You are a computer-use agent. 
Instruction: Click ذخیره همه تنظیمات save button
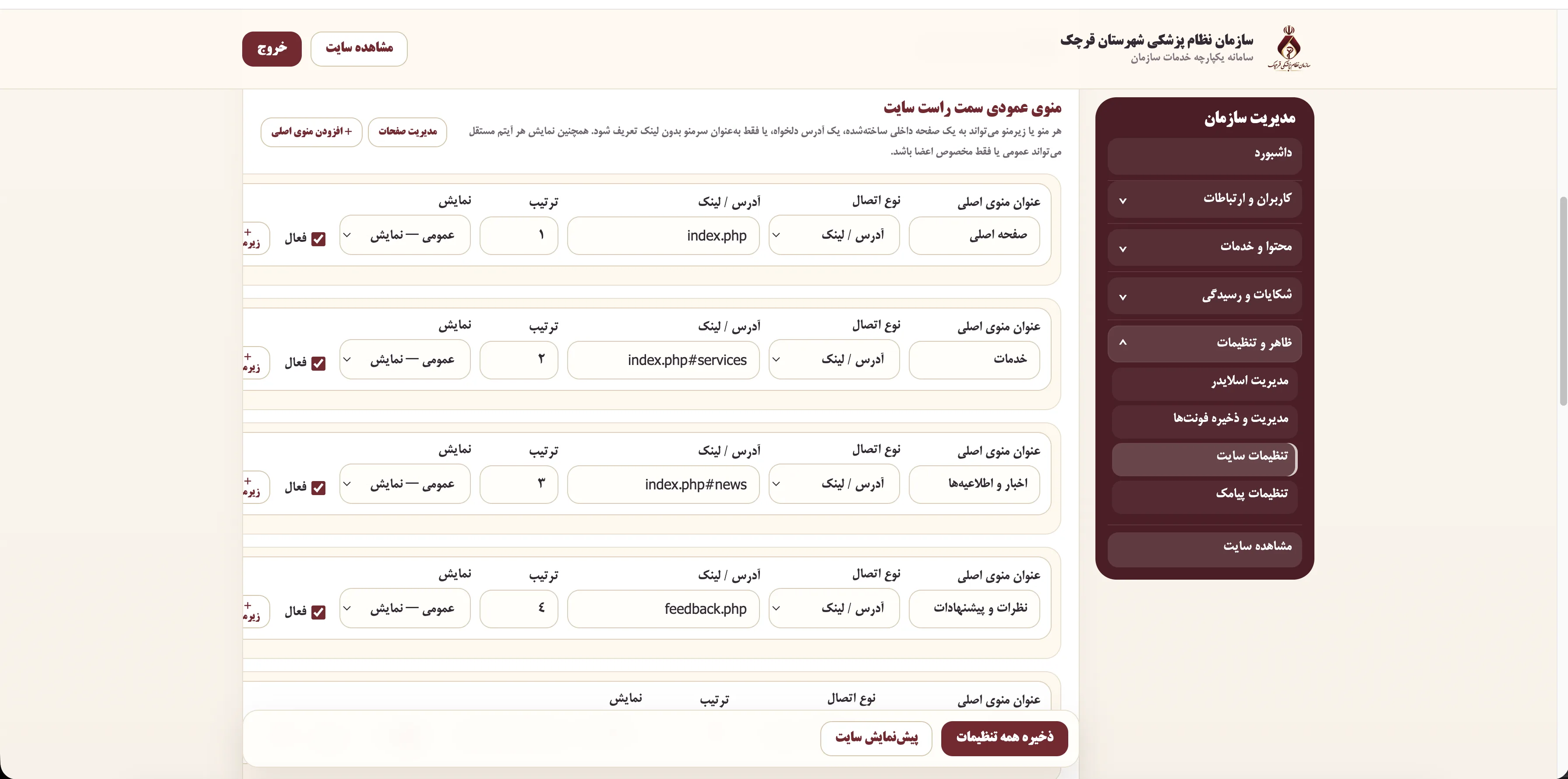[x=1004, y=738]
